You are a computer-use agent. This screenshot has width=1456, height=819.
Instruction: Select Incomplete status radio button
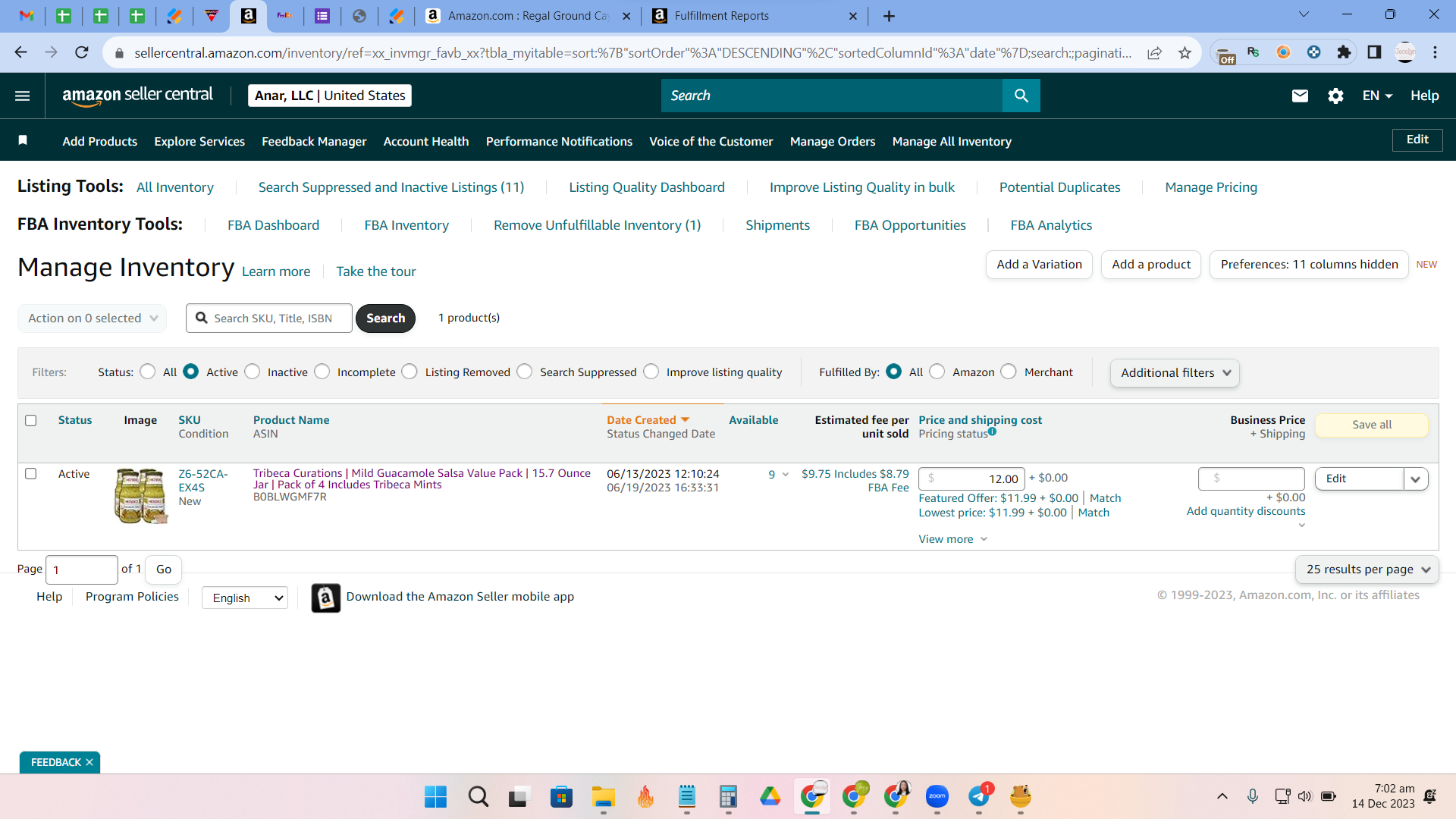coord(322,372)
